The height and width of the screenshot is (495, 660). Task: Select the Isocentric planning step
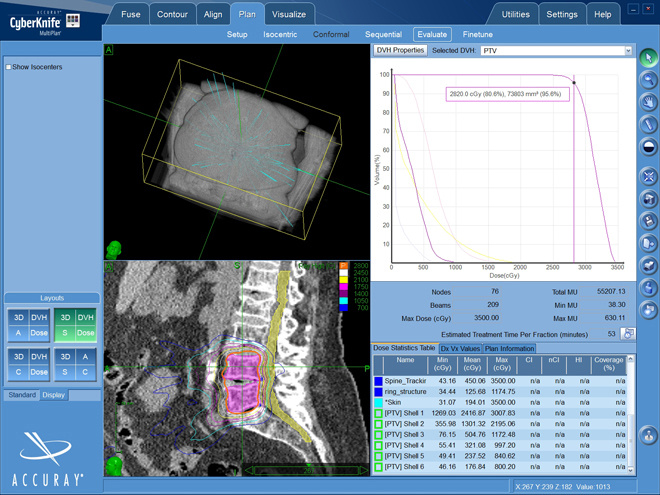(x=280, y=35)
